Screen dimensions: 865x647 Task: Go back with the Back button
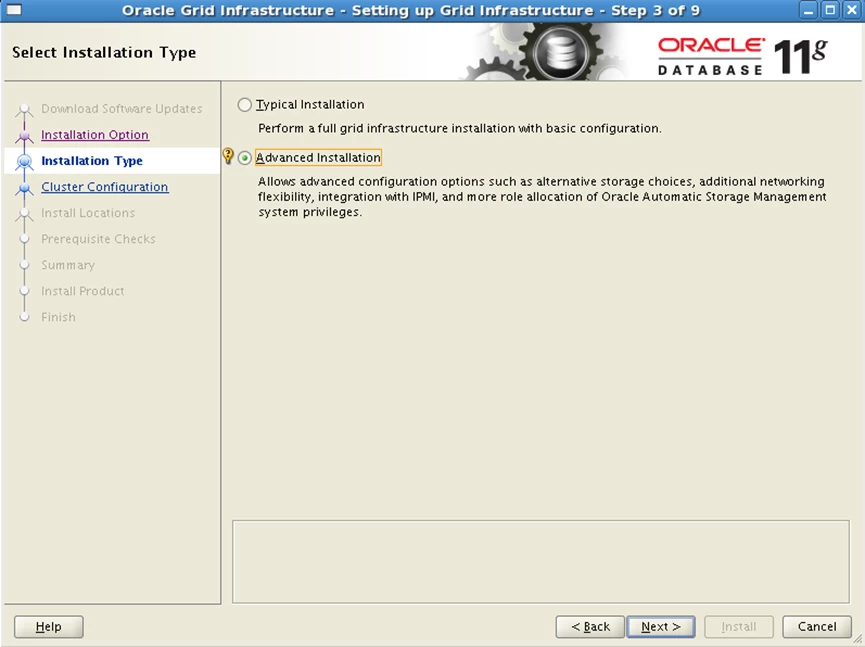[x=590, y=627]
